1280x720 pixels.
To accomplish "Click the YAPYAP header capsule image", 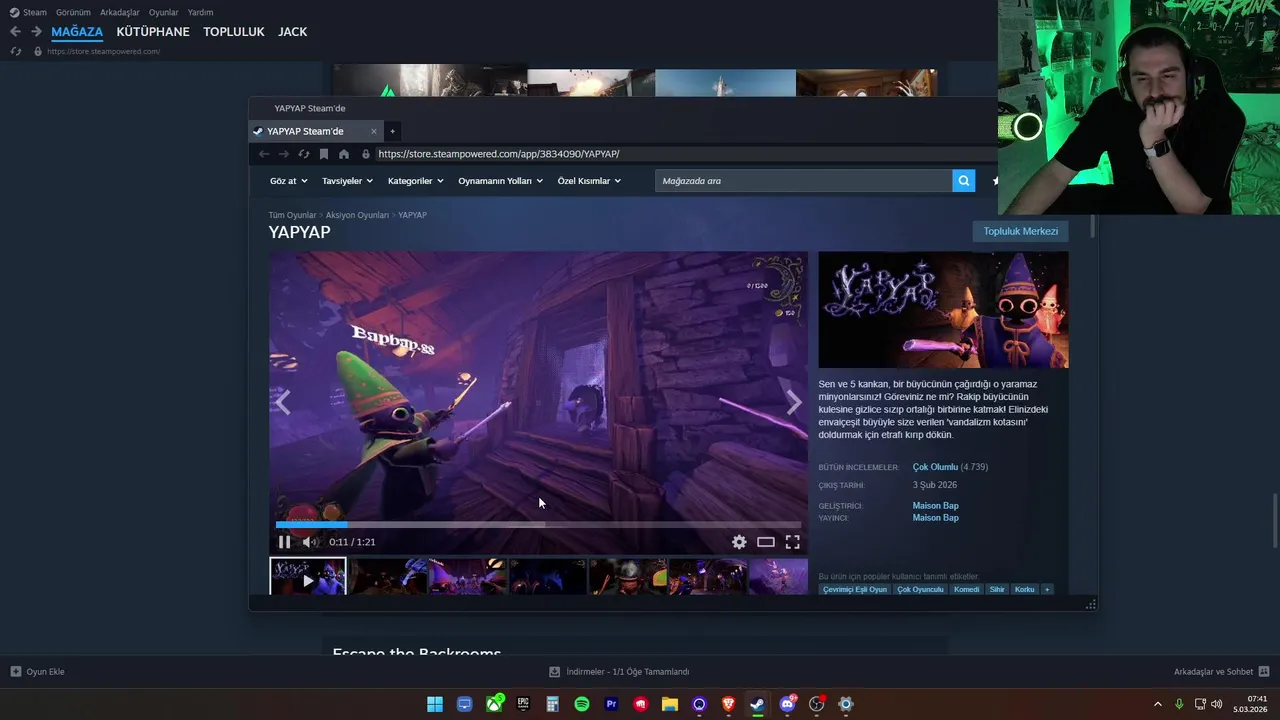I will click(943, 310).
